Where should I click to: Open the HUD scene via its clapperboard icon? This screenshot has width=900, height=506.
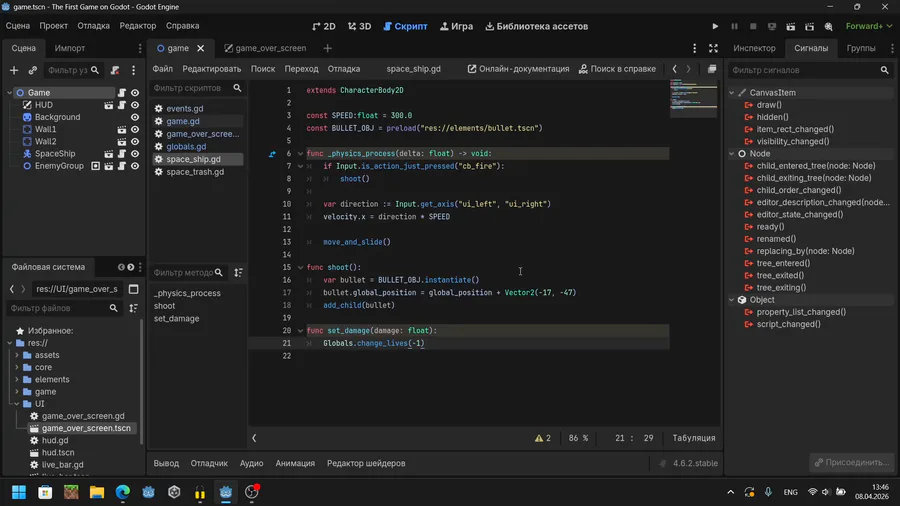point(109,105)
